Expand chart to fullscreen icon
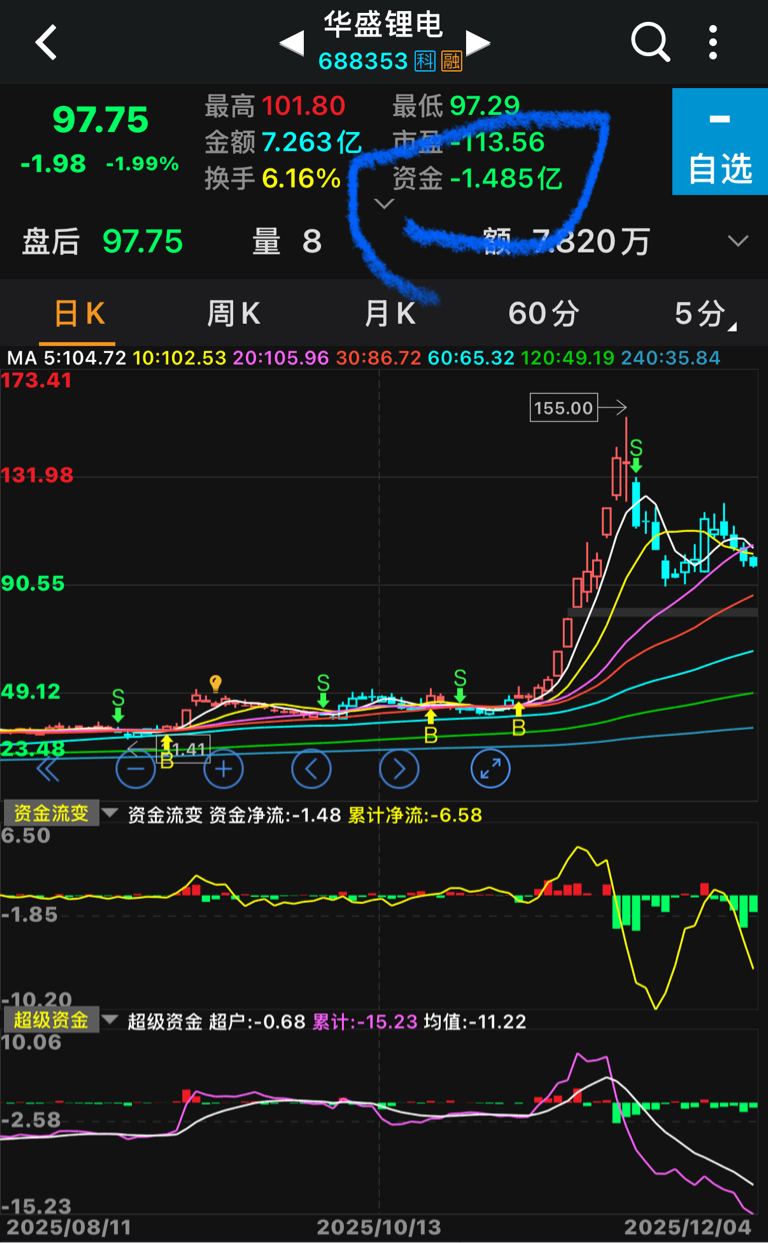768x1243 pixels. point(490,769)
